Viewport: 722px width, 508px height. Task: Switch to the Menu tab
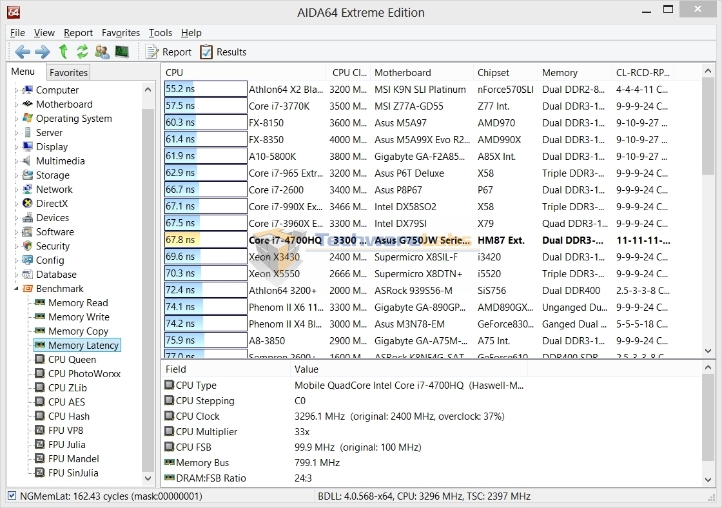click(x=23, y=72)
